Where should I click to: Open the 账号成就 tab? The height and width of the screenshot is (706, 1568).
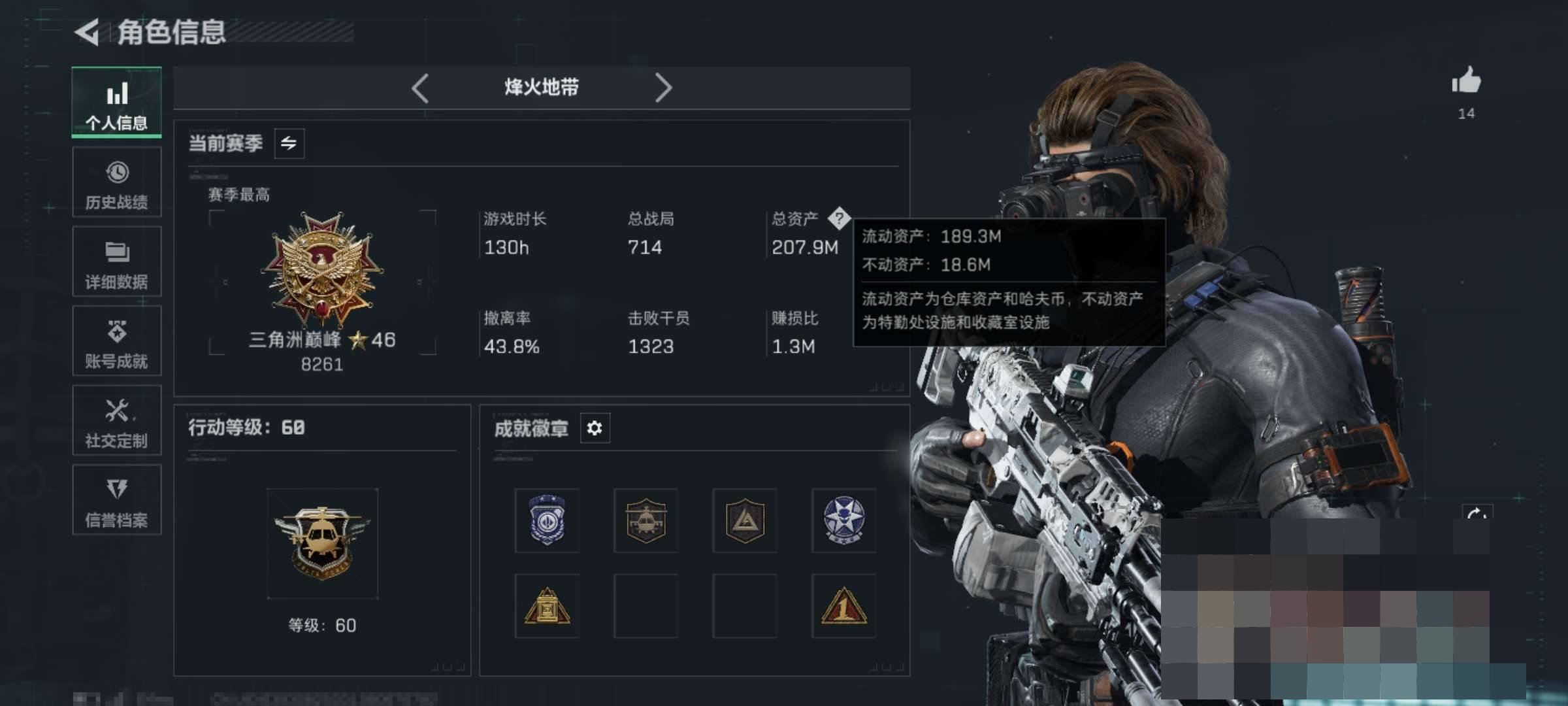tap(117, 341)
